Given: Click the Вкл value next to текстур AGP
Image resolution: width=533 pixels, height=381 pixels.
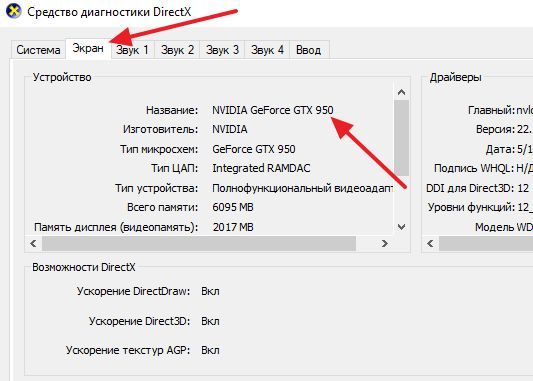Looking at the screenshot, I should [x=210, y=350].
